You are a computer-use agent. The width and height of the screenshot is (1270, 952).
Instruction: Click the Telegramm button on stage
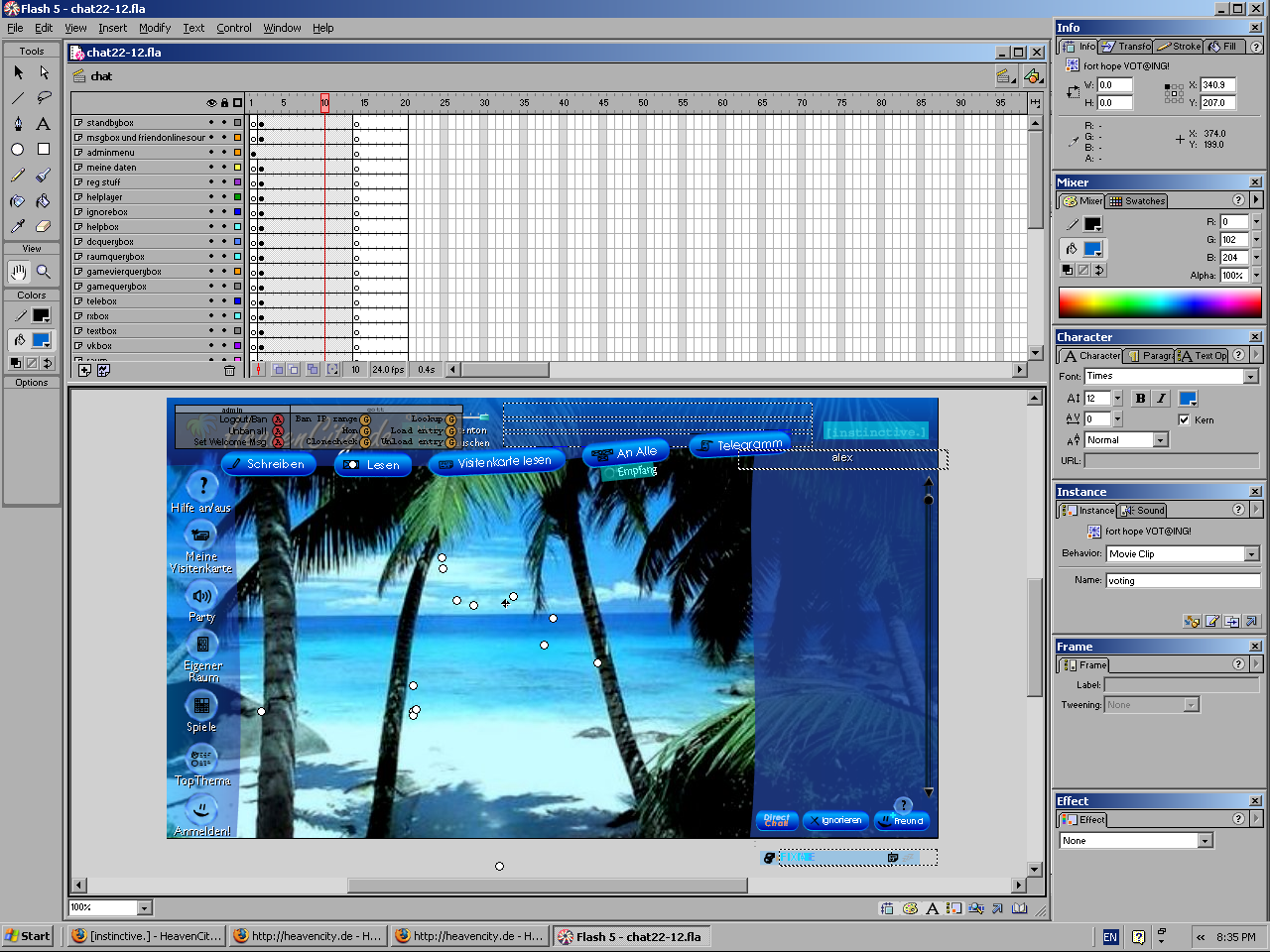point(741,445)
